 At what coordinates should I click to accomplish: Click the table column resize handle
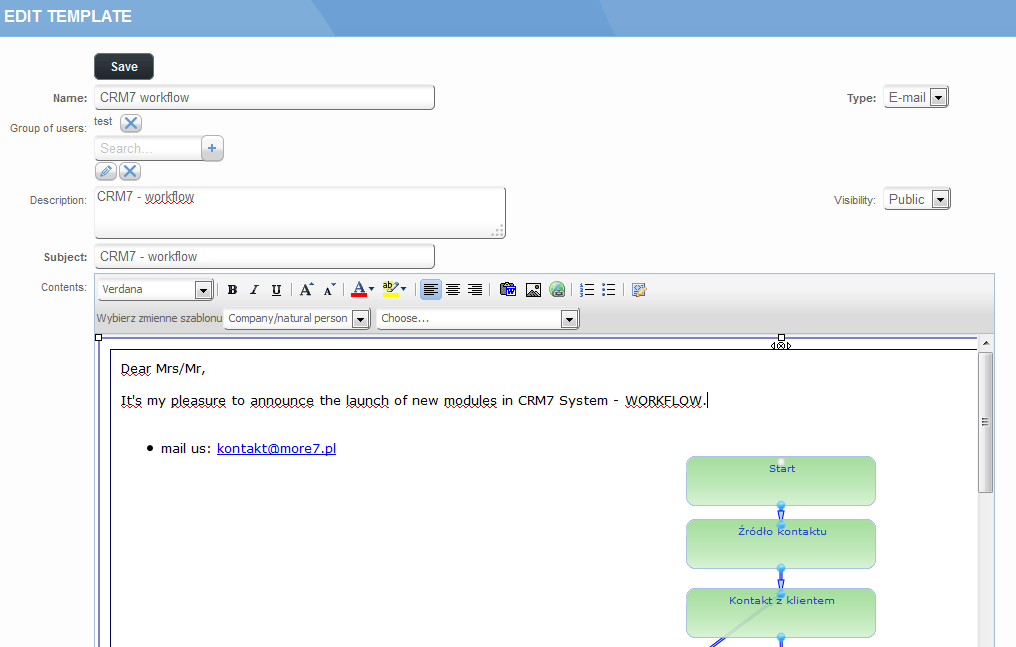[x=781, y=345]
